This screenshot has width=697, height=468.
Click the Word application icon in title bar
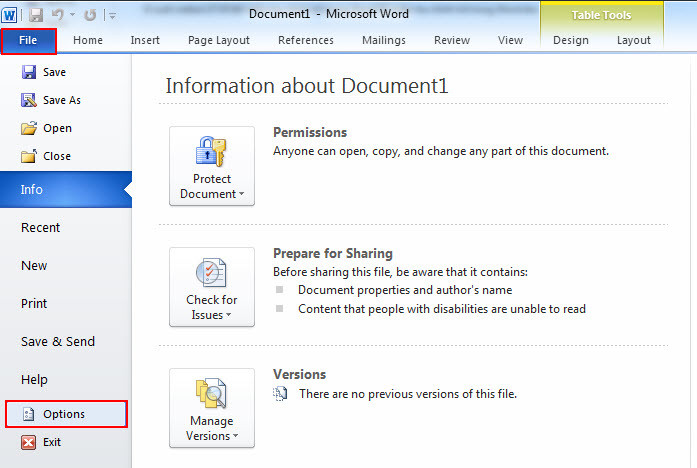click(9, 15)
